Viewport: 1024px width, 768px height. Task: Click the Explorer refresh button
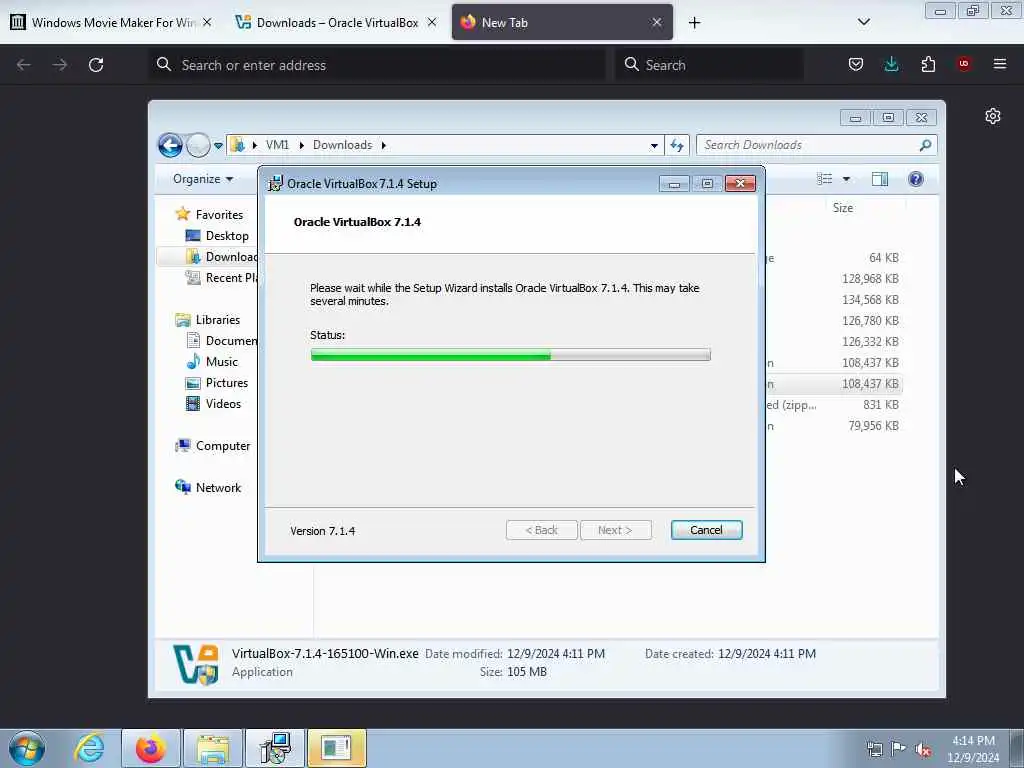coord(677,145)
